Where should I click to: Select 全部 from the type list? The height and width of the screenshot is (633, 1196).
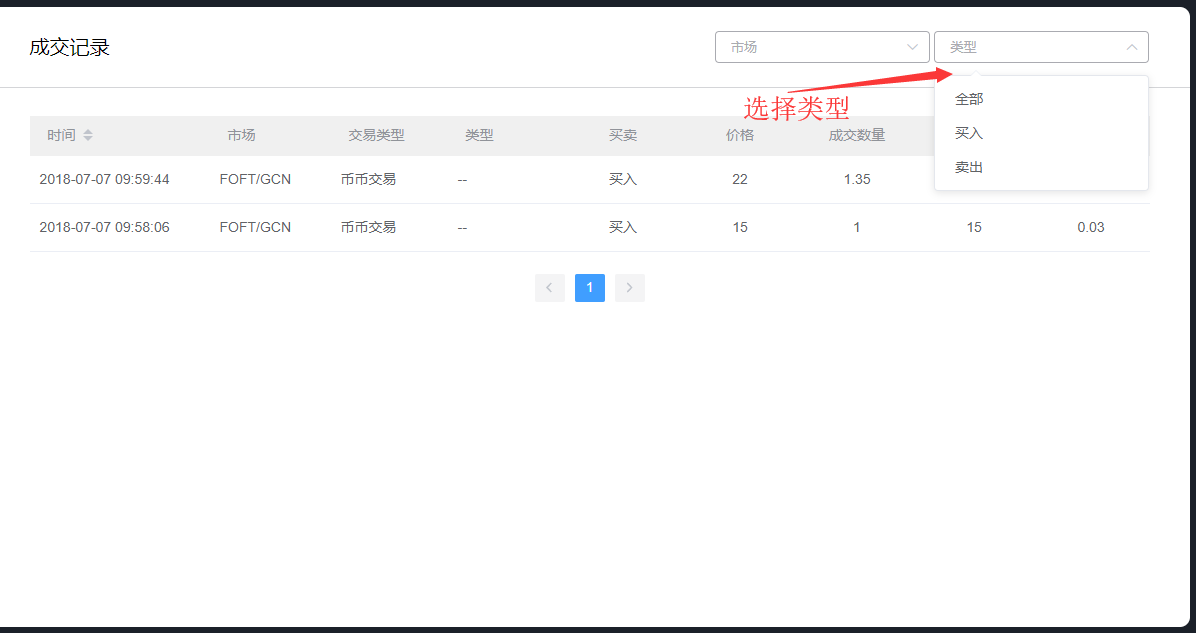[x=969, y=99]
